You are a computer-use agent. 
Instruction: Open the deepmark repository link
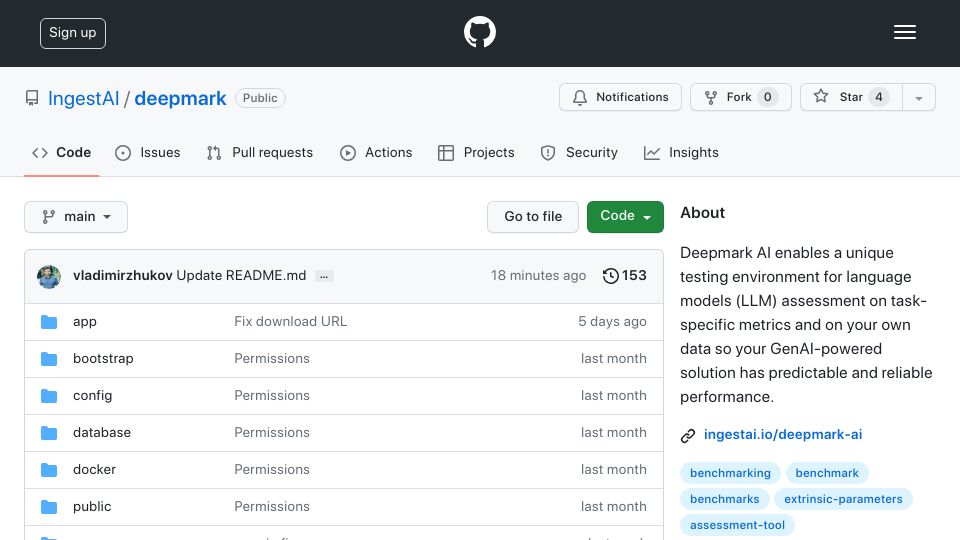click(180, 99)
